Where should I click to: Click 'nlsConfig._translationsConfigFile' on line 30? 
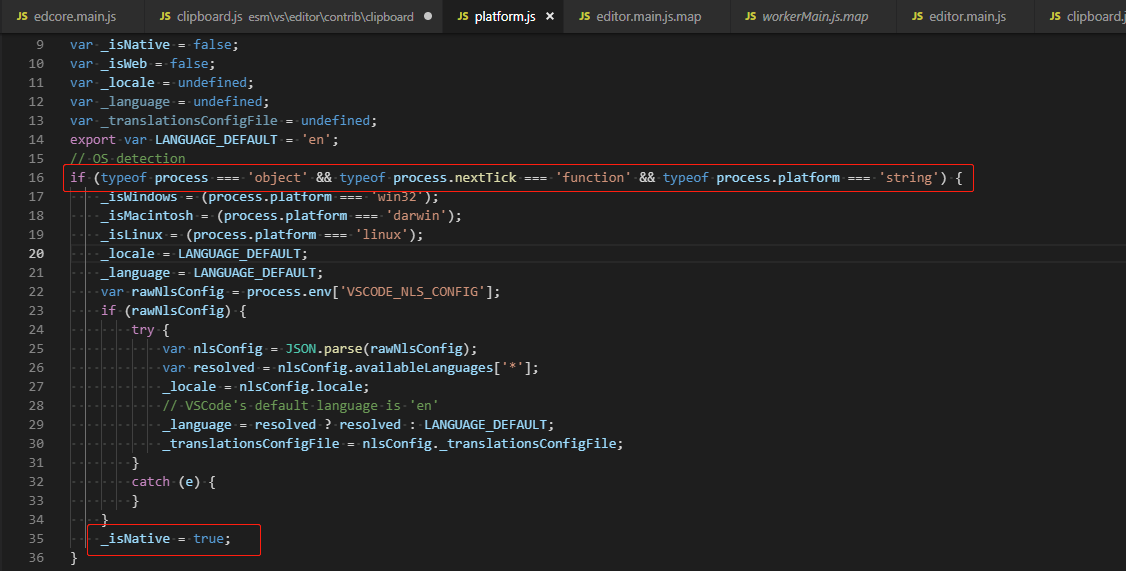(489, 444)
